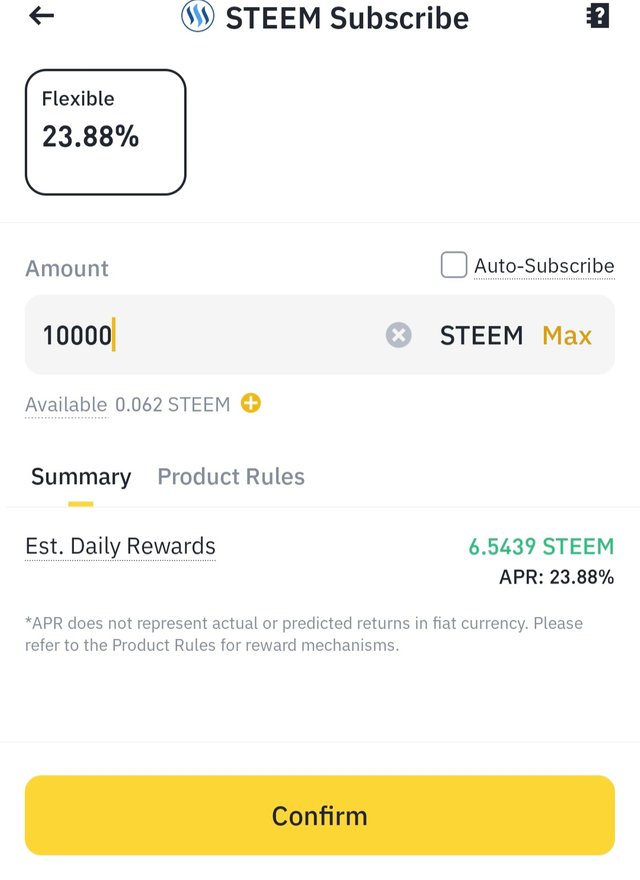Tap the underlined Available label
This screenshot has height=880, width=640.
(x=66, y=405)
